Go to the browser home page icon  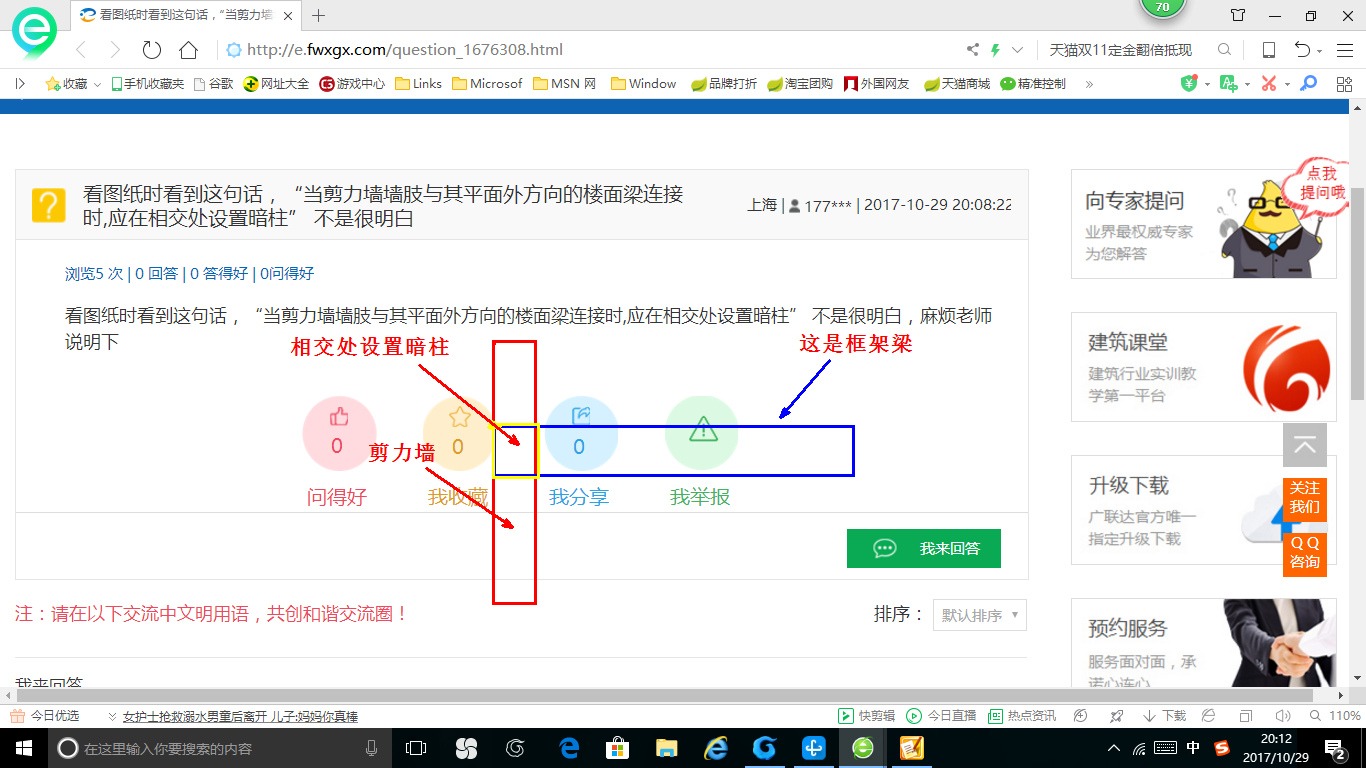(188, 50)
